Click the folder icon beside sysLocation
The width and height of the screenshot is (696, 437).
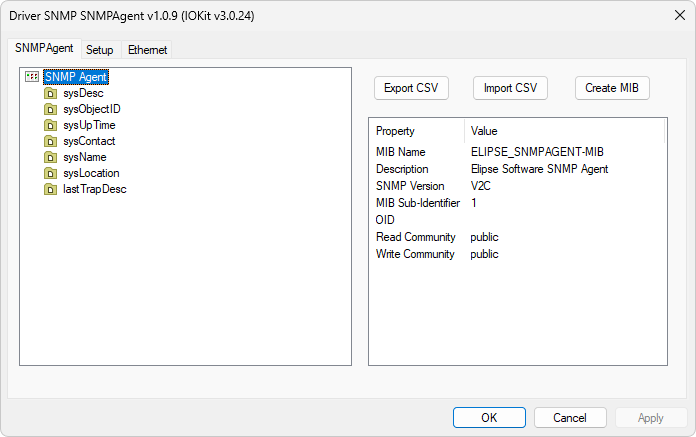(51, 173)
